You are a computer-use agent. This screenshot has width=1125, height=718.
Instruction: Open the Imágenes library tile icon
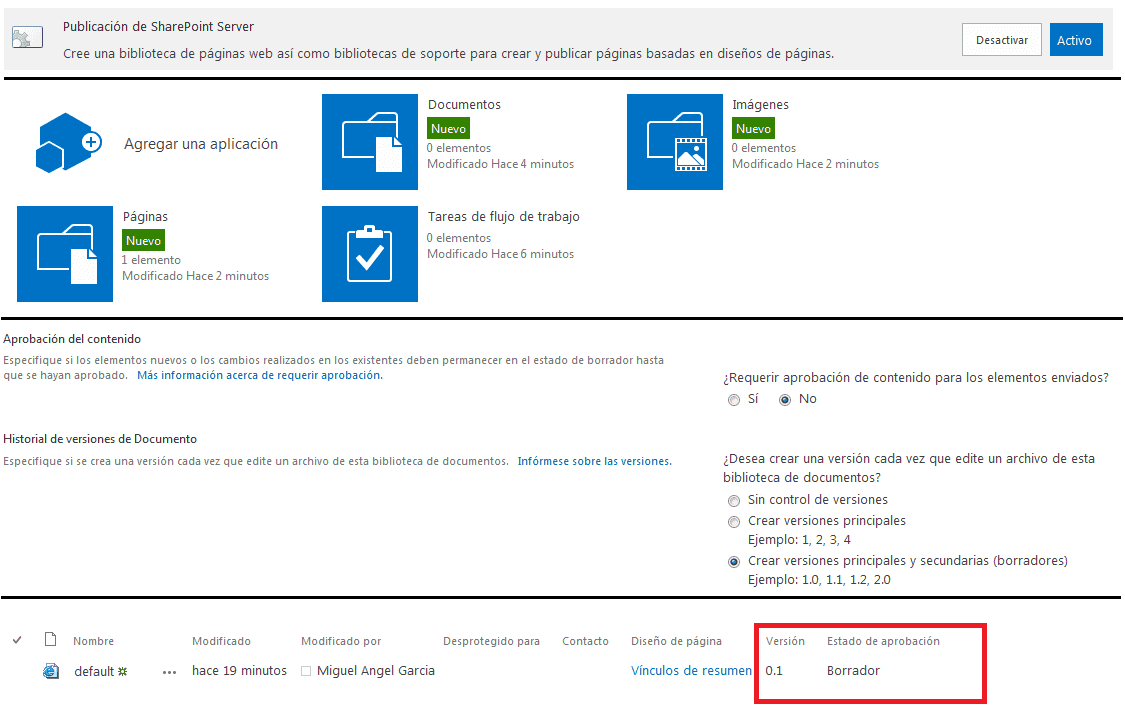(674, 142)
